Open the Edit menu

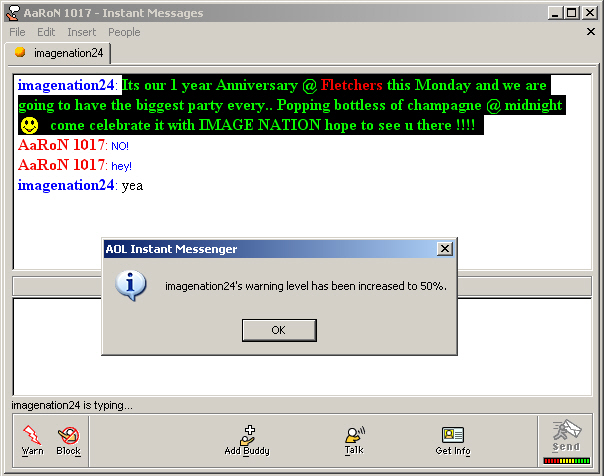[x=46, y=32]
